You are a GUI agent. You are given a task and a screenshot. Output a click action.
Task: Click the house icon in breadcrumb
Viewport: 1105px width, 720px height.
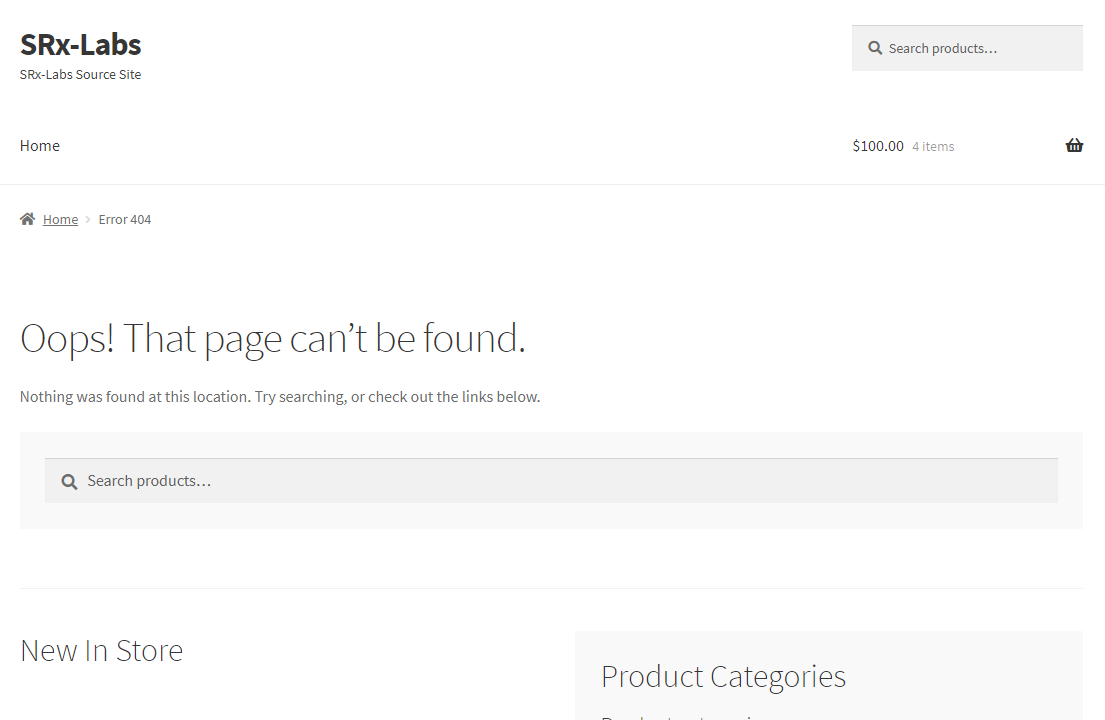coord(28,219)
